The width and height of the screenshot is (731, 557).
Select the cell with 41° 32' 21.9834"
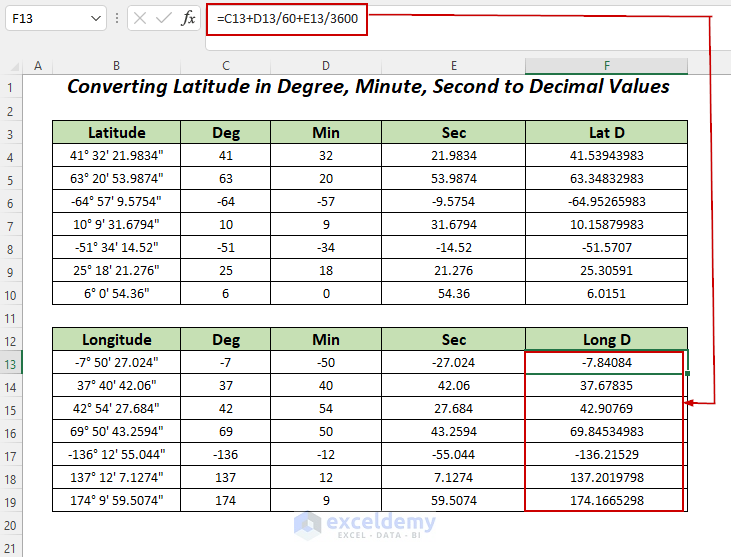point(117,156)
